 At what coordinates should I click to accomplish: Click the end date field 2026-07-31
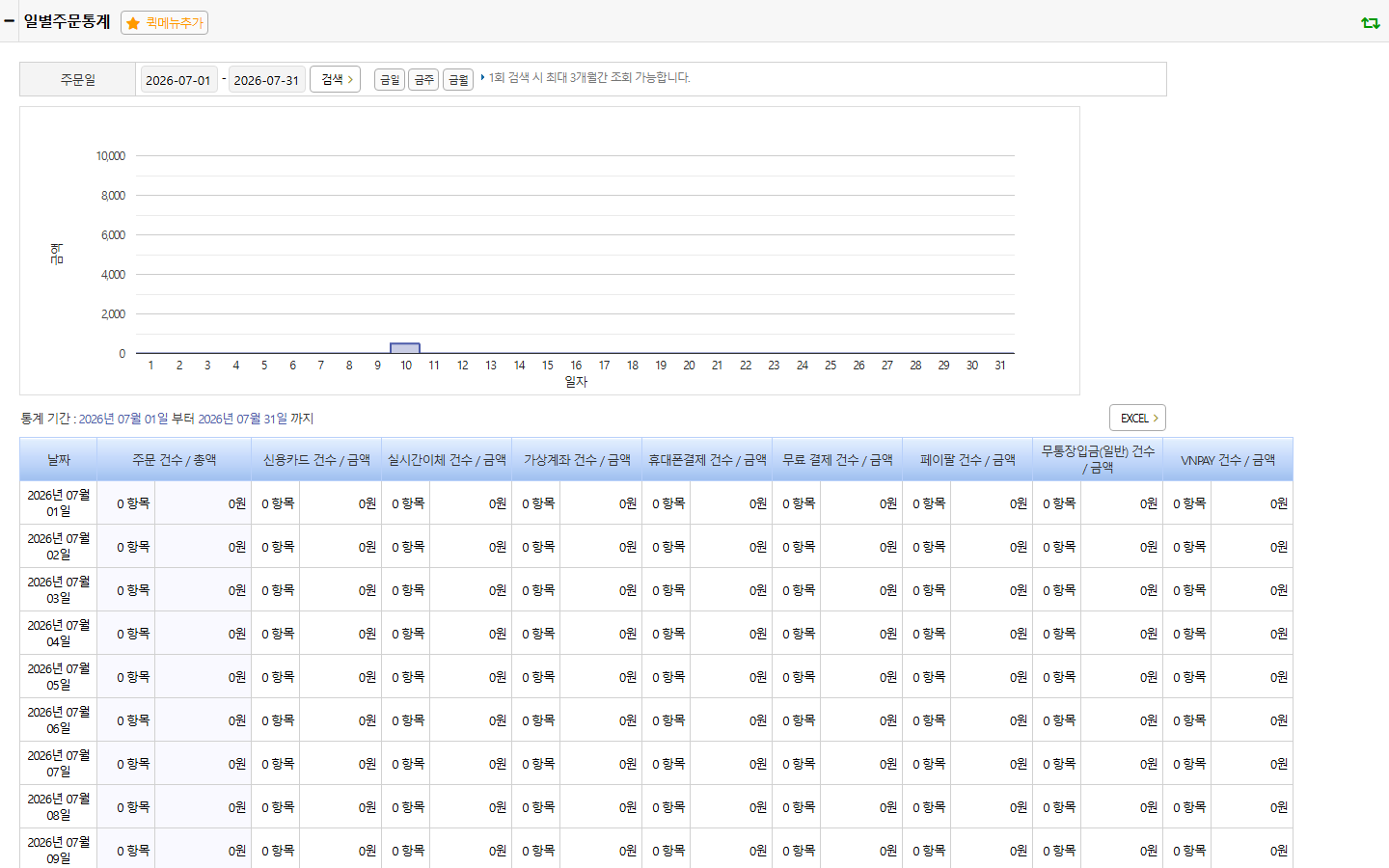click(266, 80)
